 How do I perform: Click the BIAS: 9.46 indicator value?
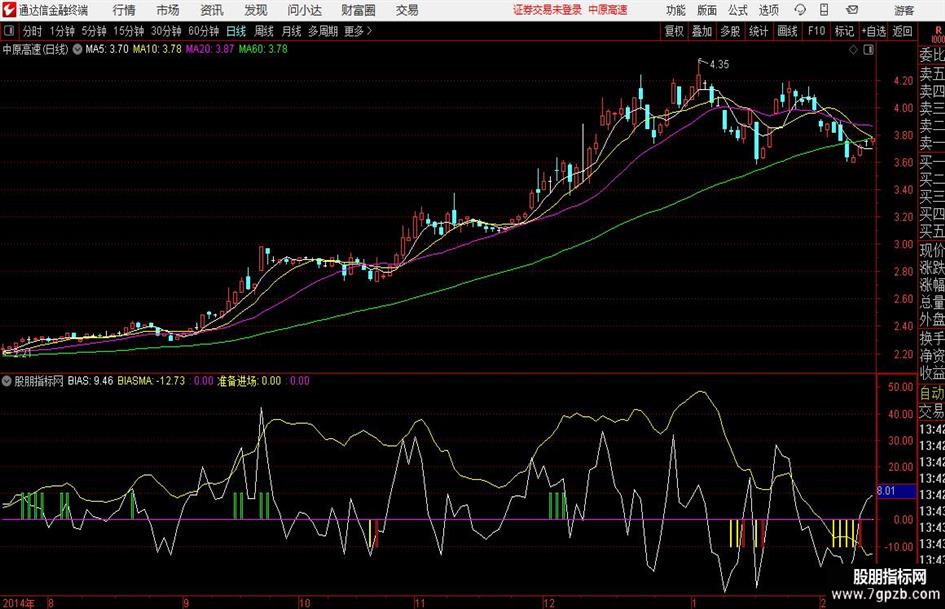pos(90,380)
